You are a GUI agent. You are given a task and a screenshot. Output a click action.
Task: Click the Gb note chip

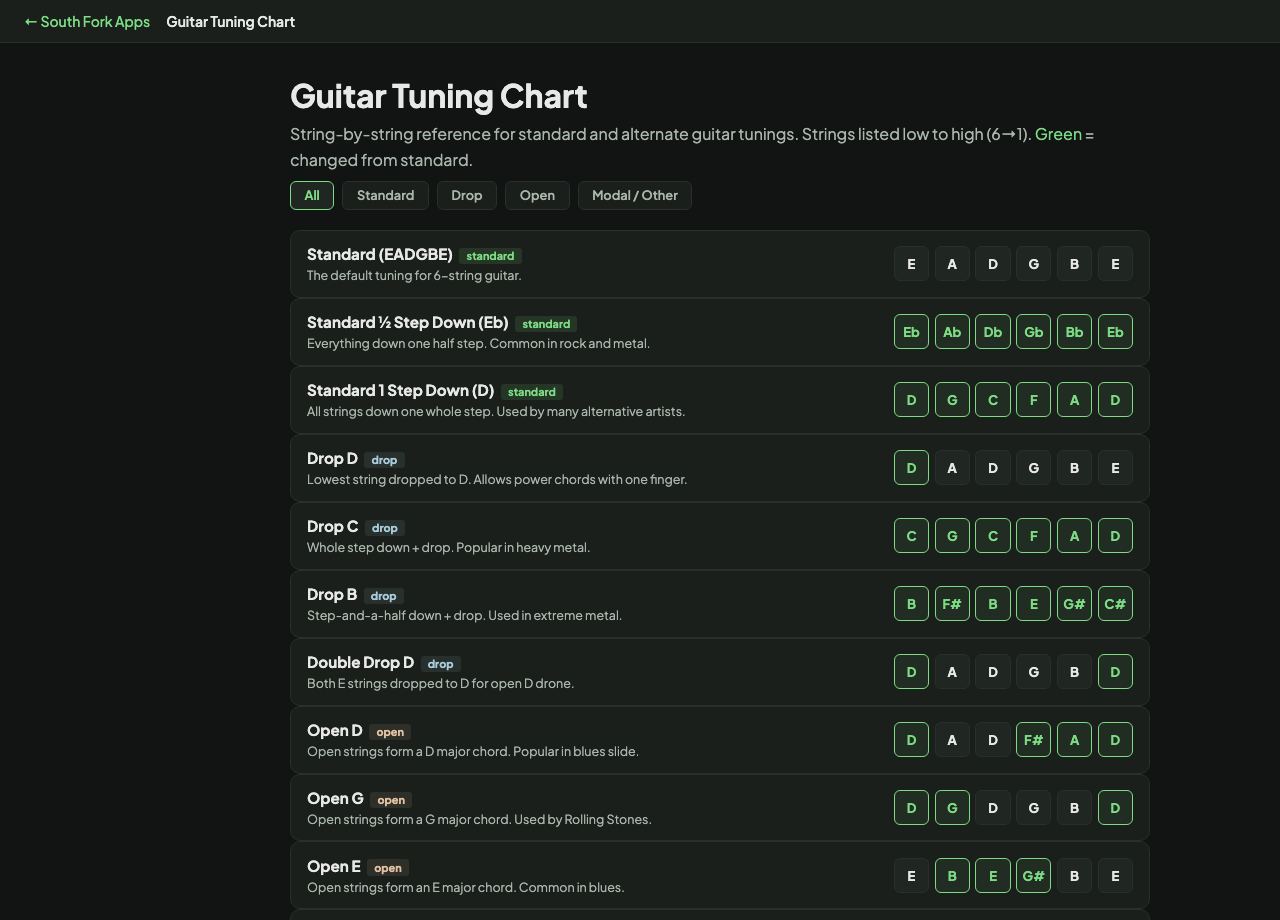1034,332
